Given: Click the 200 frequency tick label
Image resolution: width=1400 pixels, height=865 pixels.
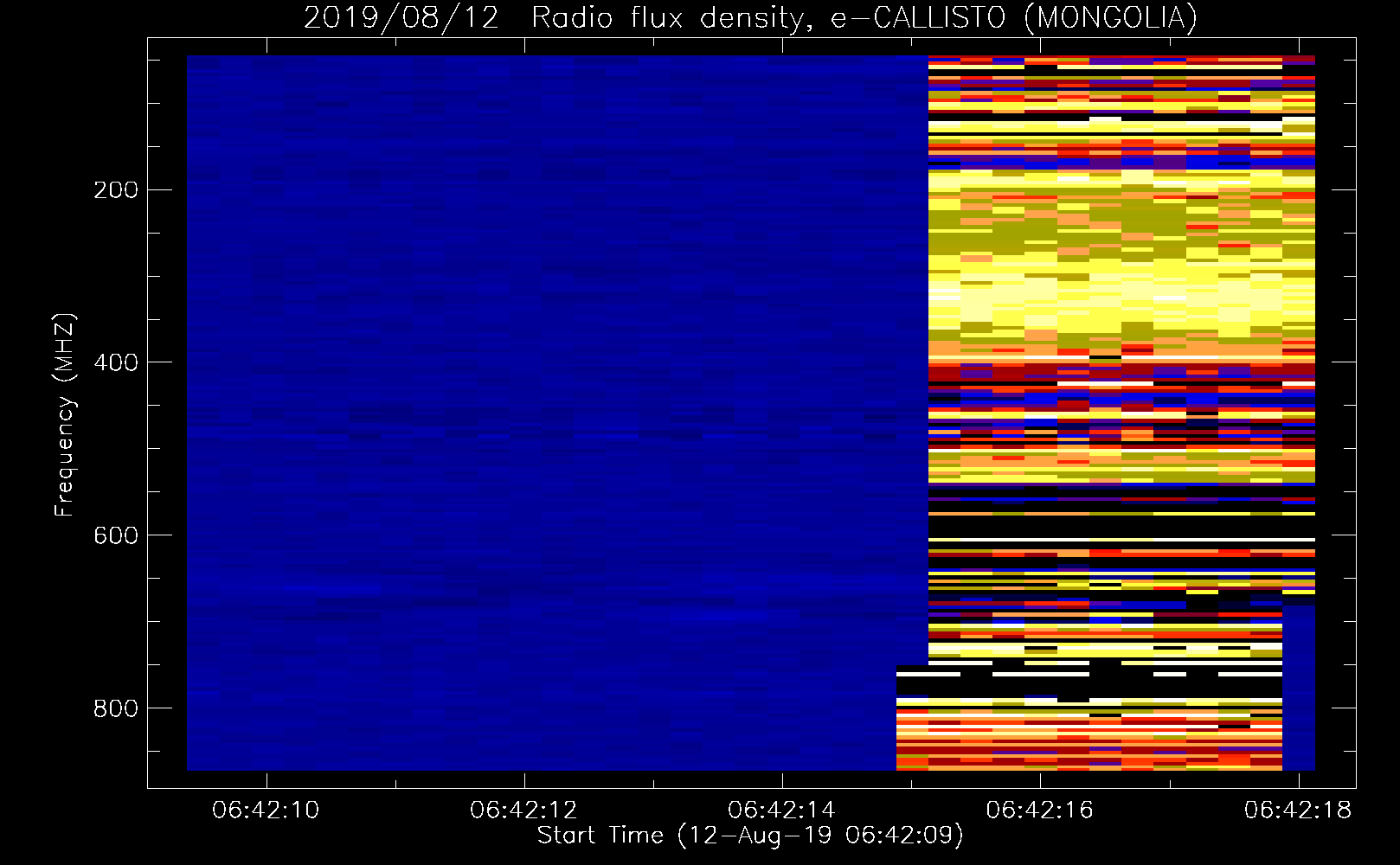Looking at the screenshot, I should click(x=115, y=189).
